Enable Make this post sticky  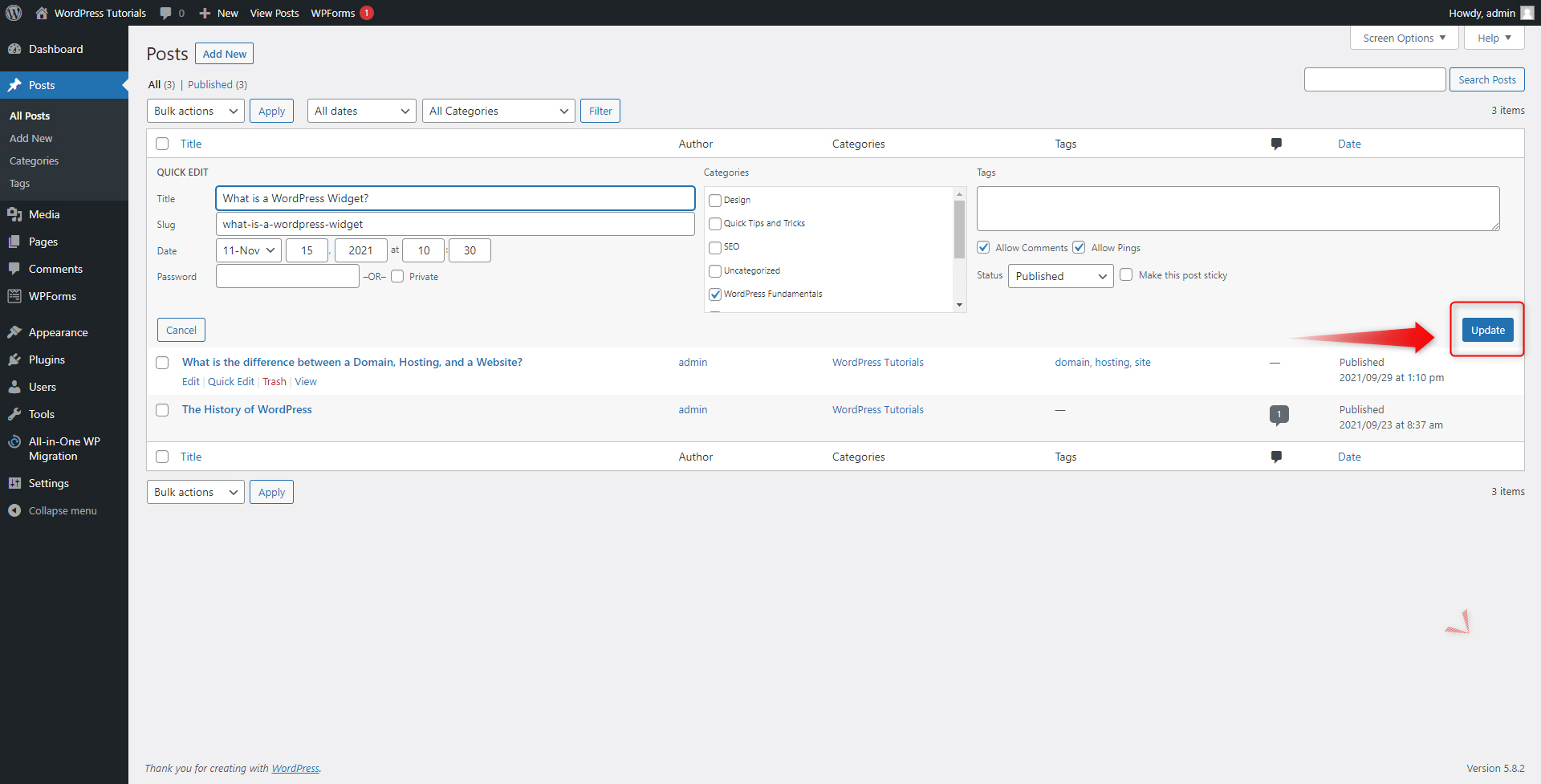(1126, 274)
